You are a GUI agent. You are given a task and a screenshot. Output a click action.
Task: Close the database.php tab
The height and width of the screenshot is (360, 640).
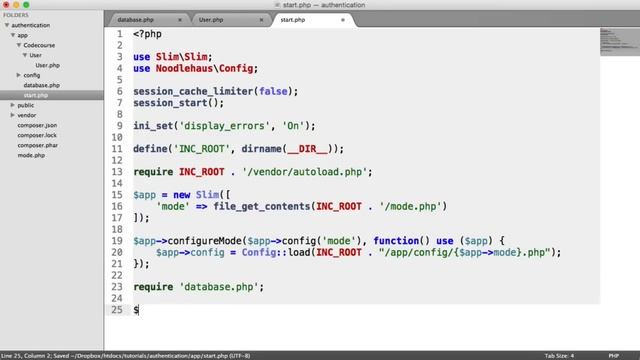pos(180,20)
